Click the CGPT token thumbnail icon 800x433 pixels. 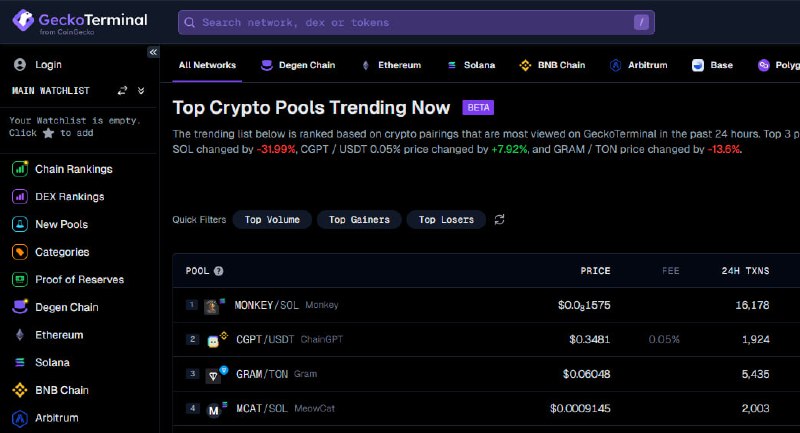click(213, 341)
